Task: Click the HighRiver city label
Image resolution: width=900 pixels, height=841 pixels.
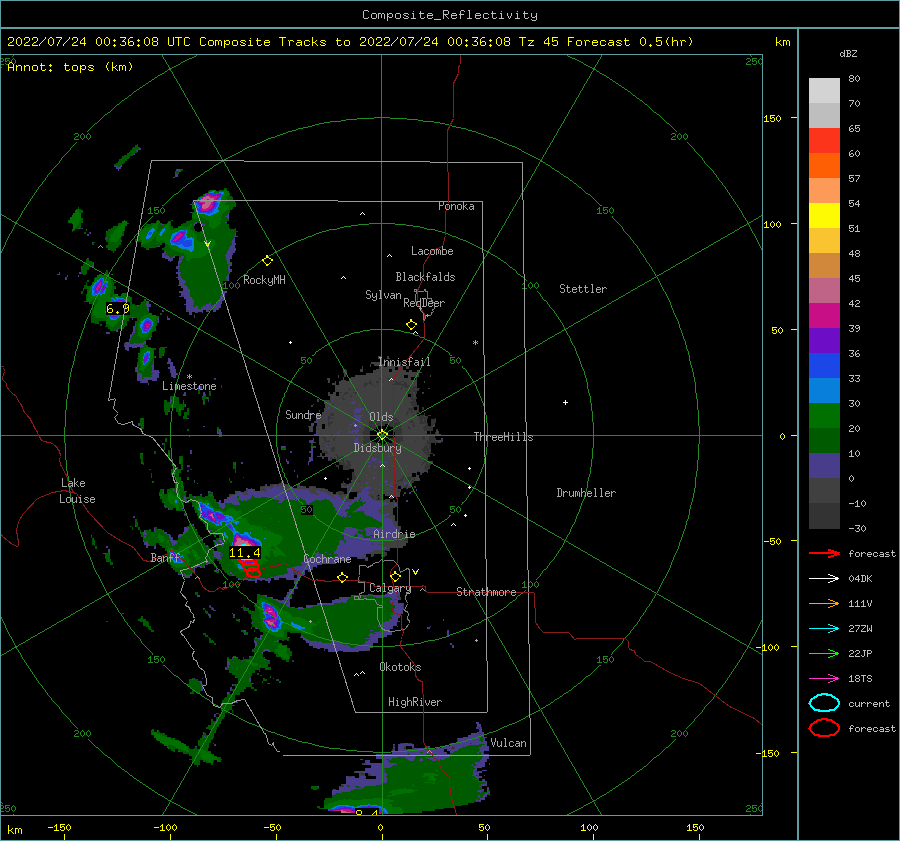Action: (x=415, y=702)
